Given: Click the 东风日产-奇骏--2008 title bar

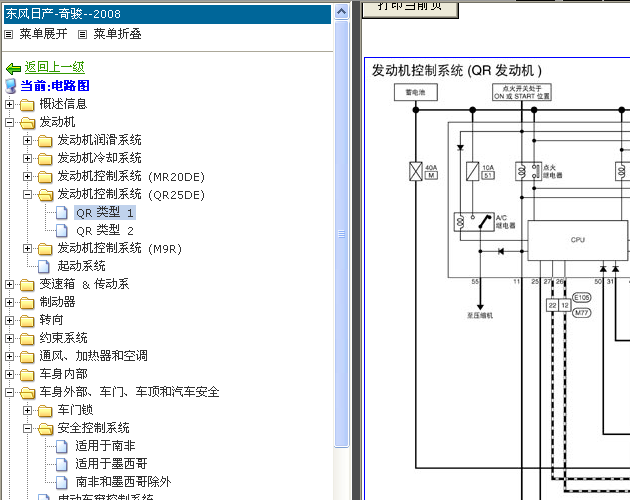Looking at the screenshot, I should [x=167, y=14].
